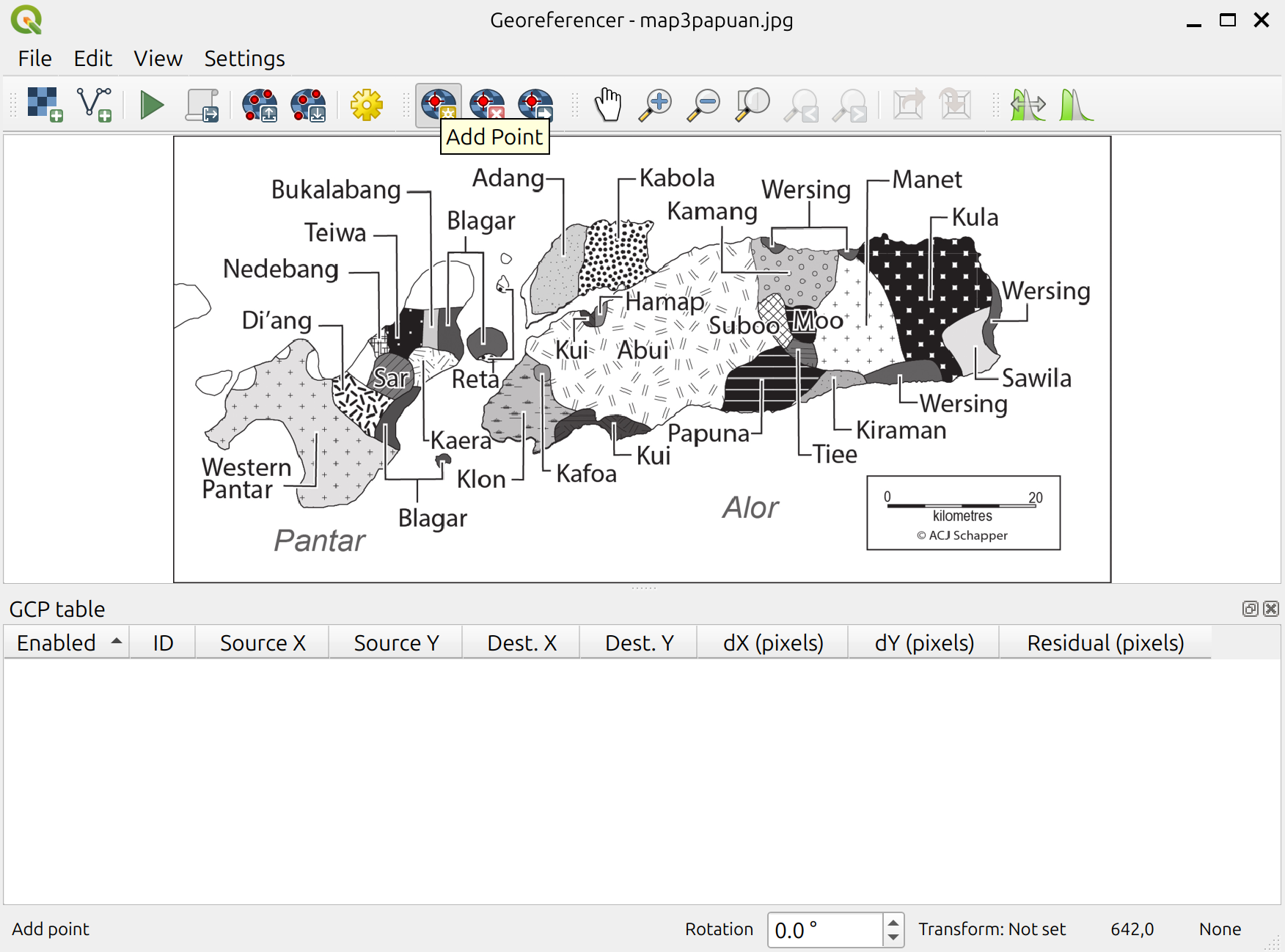This screenshot has height=952, width=1285.
Task: Select the Zoom In magnifier tool
Action: 655,105
